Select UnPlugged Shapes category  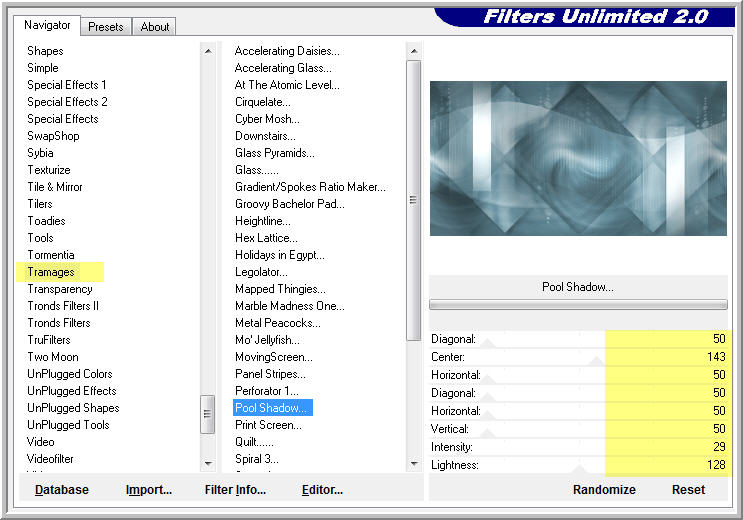[x=73, y=408]
